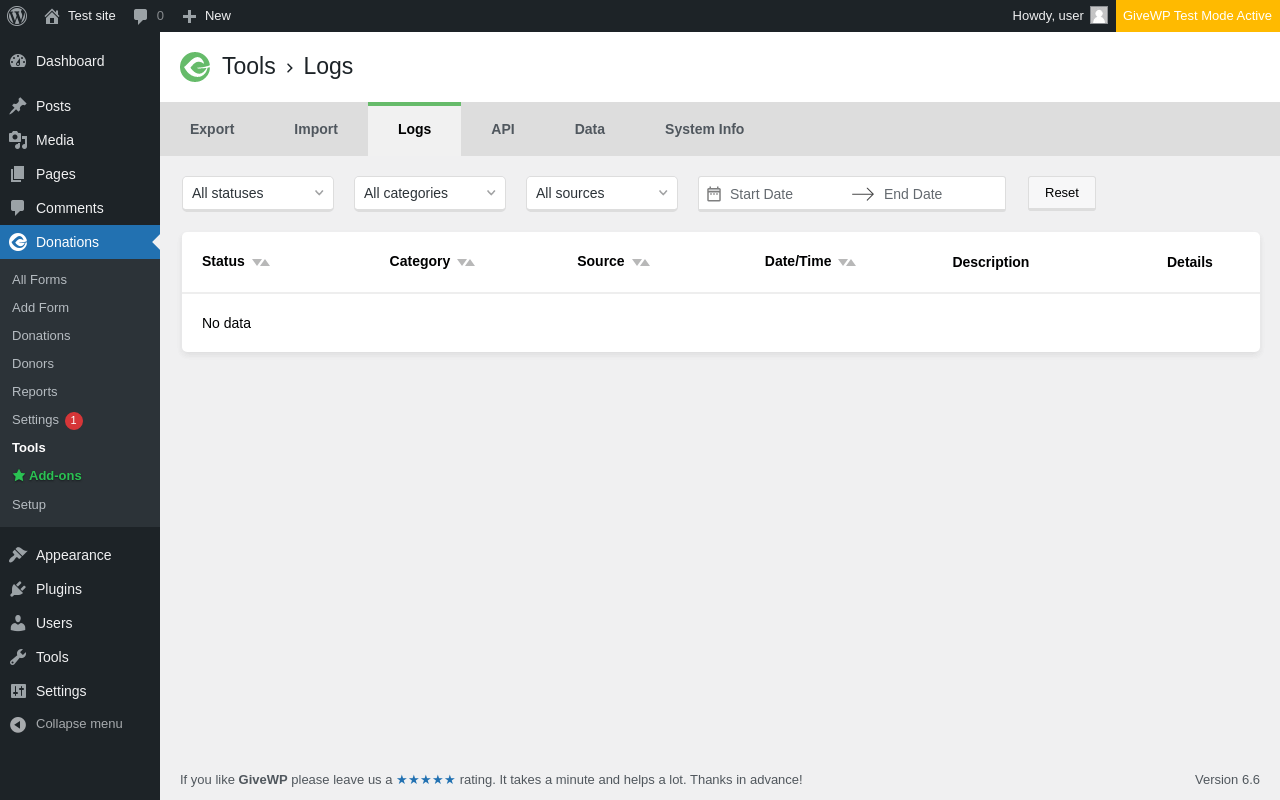The width and height of the screenshot is (1280, 800).
Task: Click the End Date field
Action: (940, 194)
